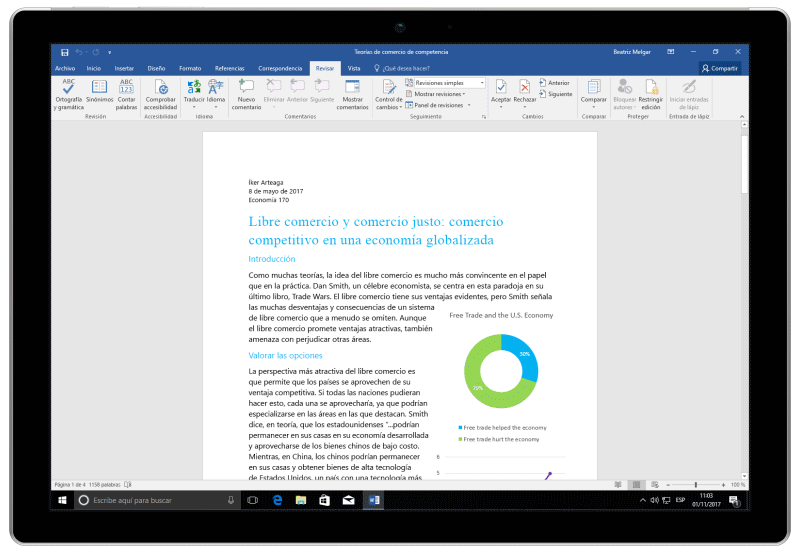Collapse the ribbon with the chevron

click(x=742, y=117)
